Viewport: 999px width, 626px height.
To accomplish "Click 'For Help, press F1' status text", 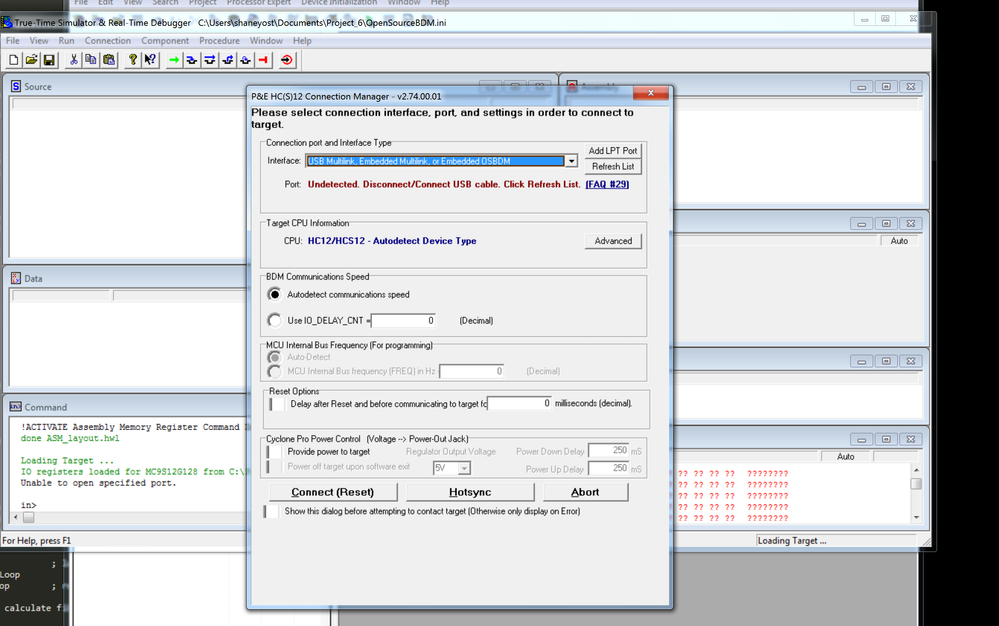I will coord(36,541).
